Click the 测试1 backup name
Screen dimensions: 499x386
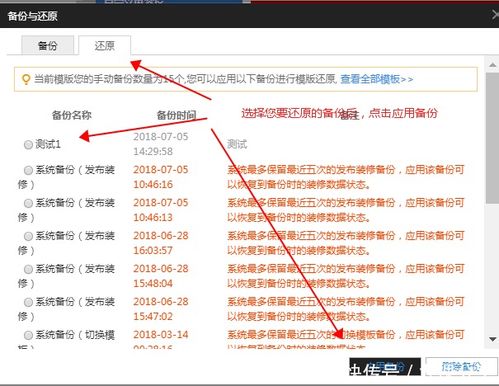click(48, 144)
